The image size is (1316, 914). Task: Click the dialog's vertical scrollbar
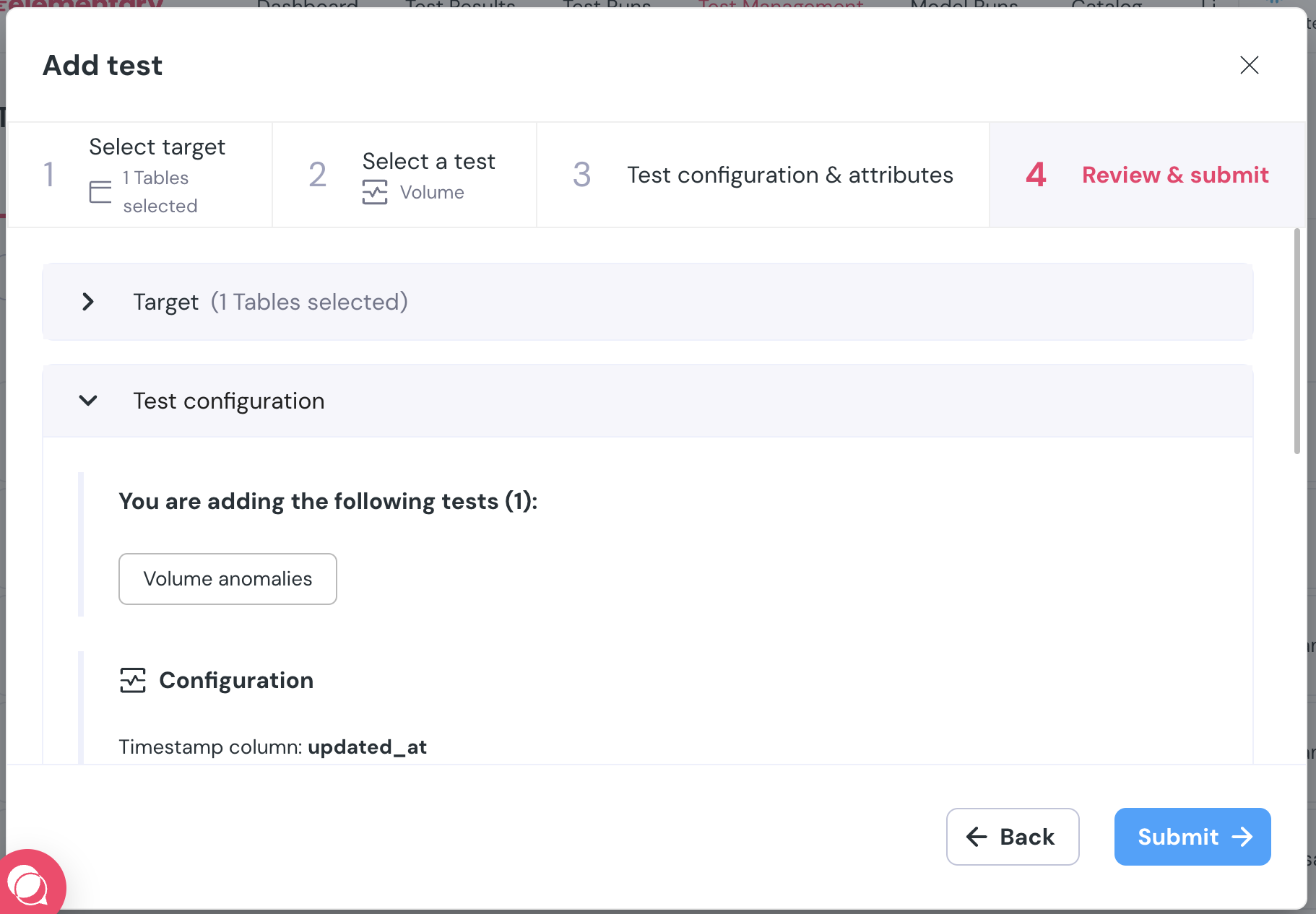1297,341
